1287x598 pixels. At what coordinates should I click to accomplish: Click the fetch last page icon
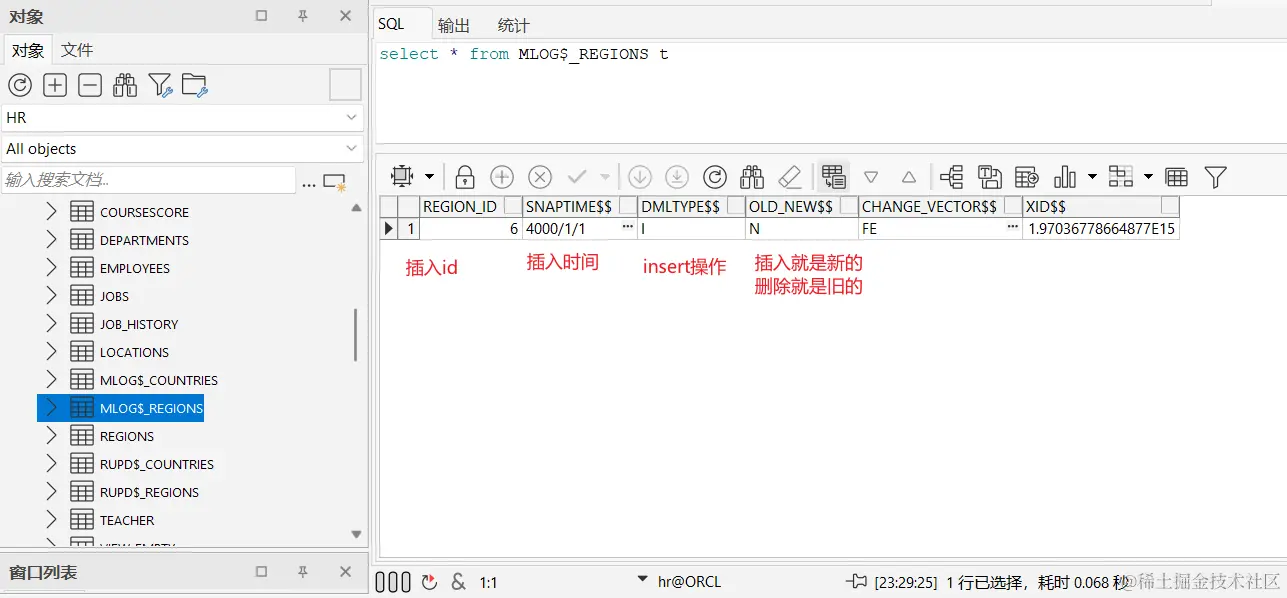(677, 177)
